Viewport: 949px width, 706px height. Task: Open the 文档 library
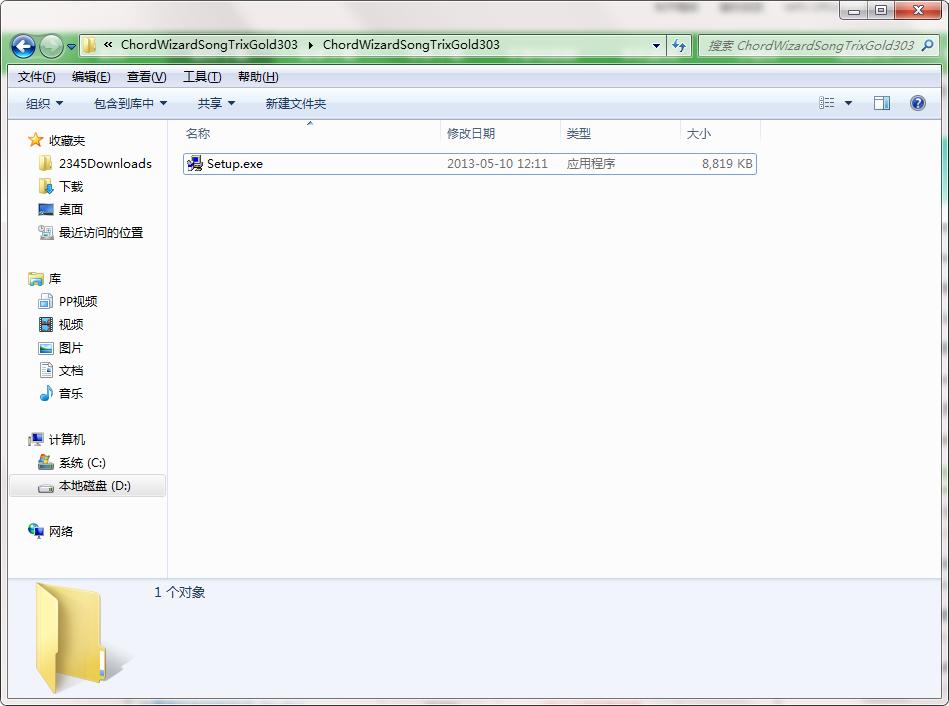[71, 371]
